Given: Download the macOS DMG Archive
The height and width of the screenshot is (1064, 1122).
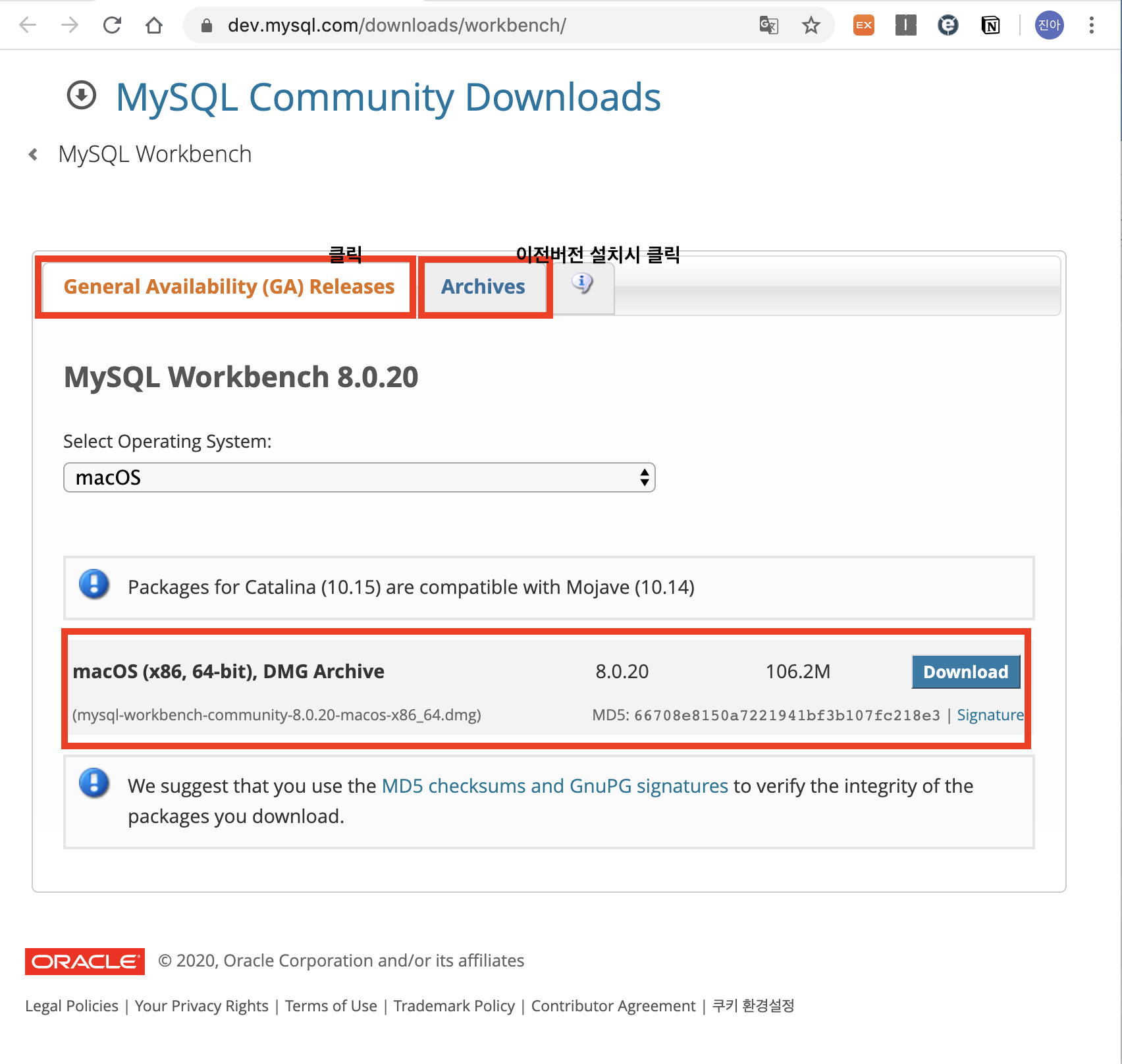Looking at the screenshot, I should tap(965, 672).
